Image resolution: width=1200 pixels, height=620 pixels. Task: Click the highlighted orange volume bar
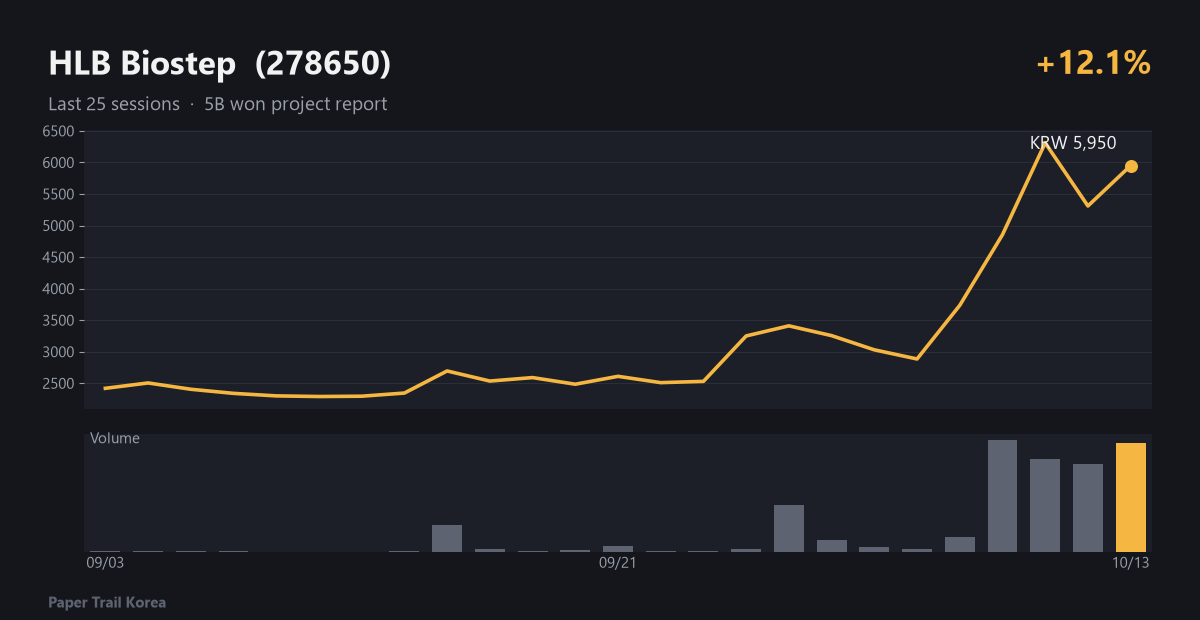[x=1131, y=497]
